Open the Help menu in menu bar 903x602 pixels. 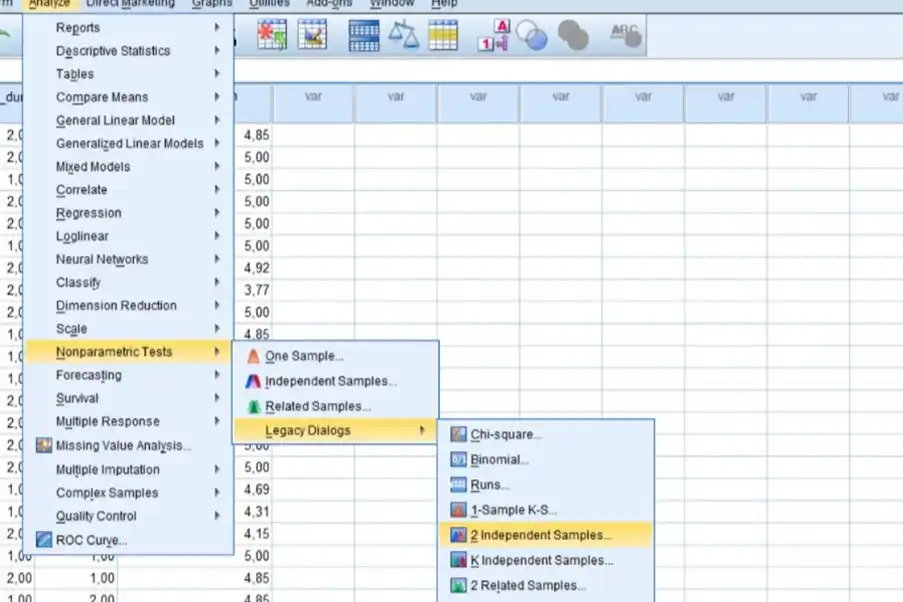click(x=444, y=3)
